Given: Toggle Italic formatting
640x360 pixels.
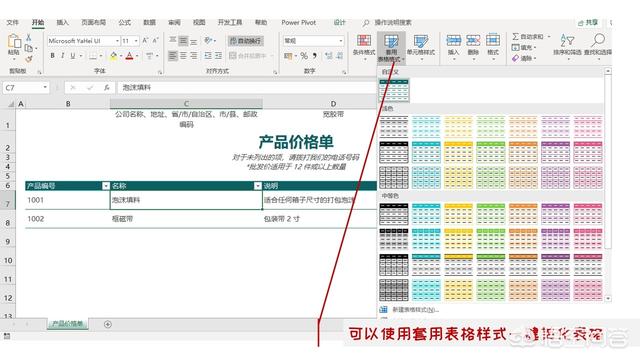Looking at the screenshot, I should (x=62, y=56).
